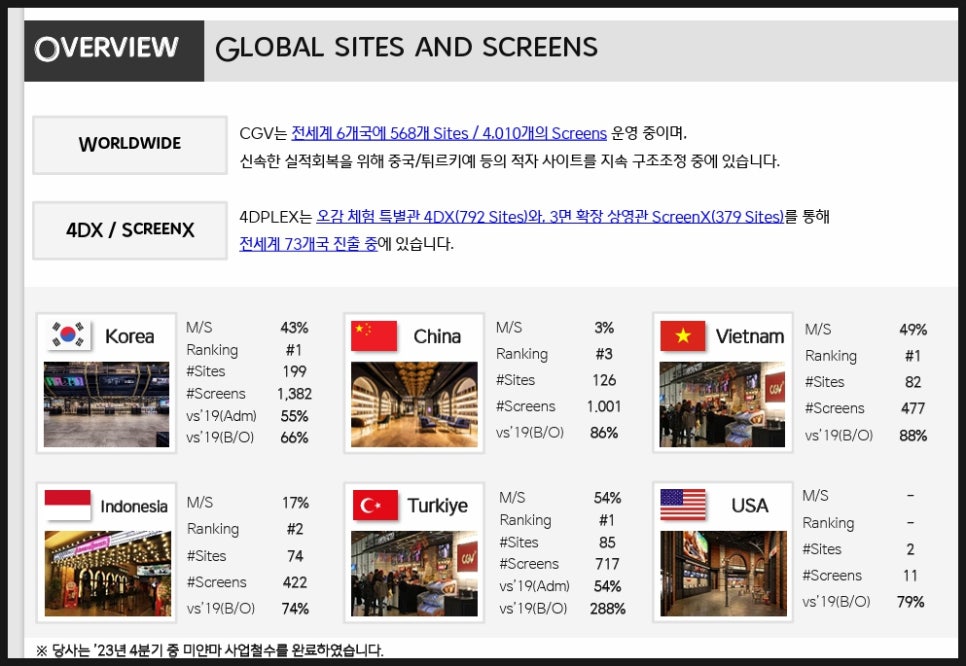This screenshot has height=666, width=966.
Task: Select China's 126 sites value
Action: pos(604,380)
